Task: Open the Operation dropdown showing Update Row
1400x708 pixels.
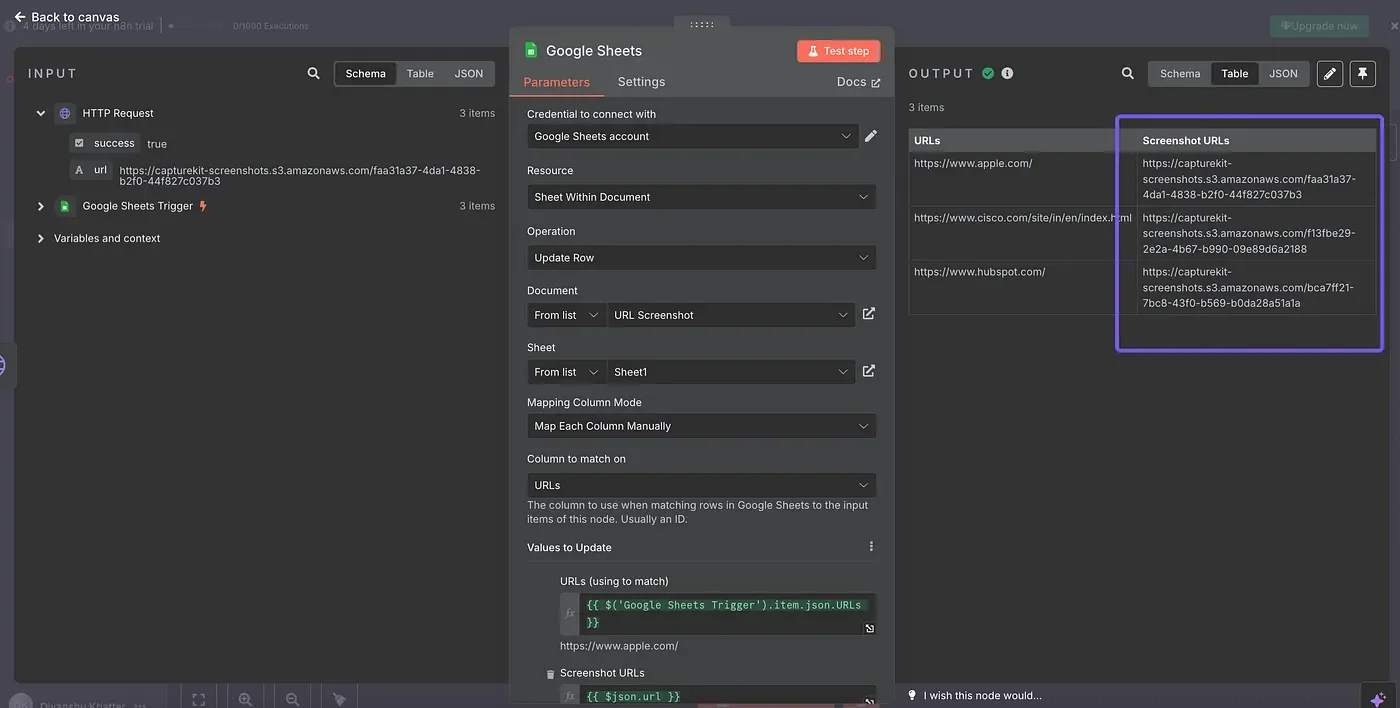Action: pos(701,257)
